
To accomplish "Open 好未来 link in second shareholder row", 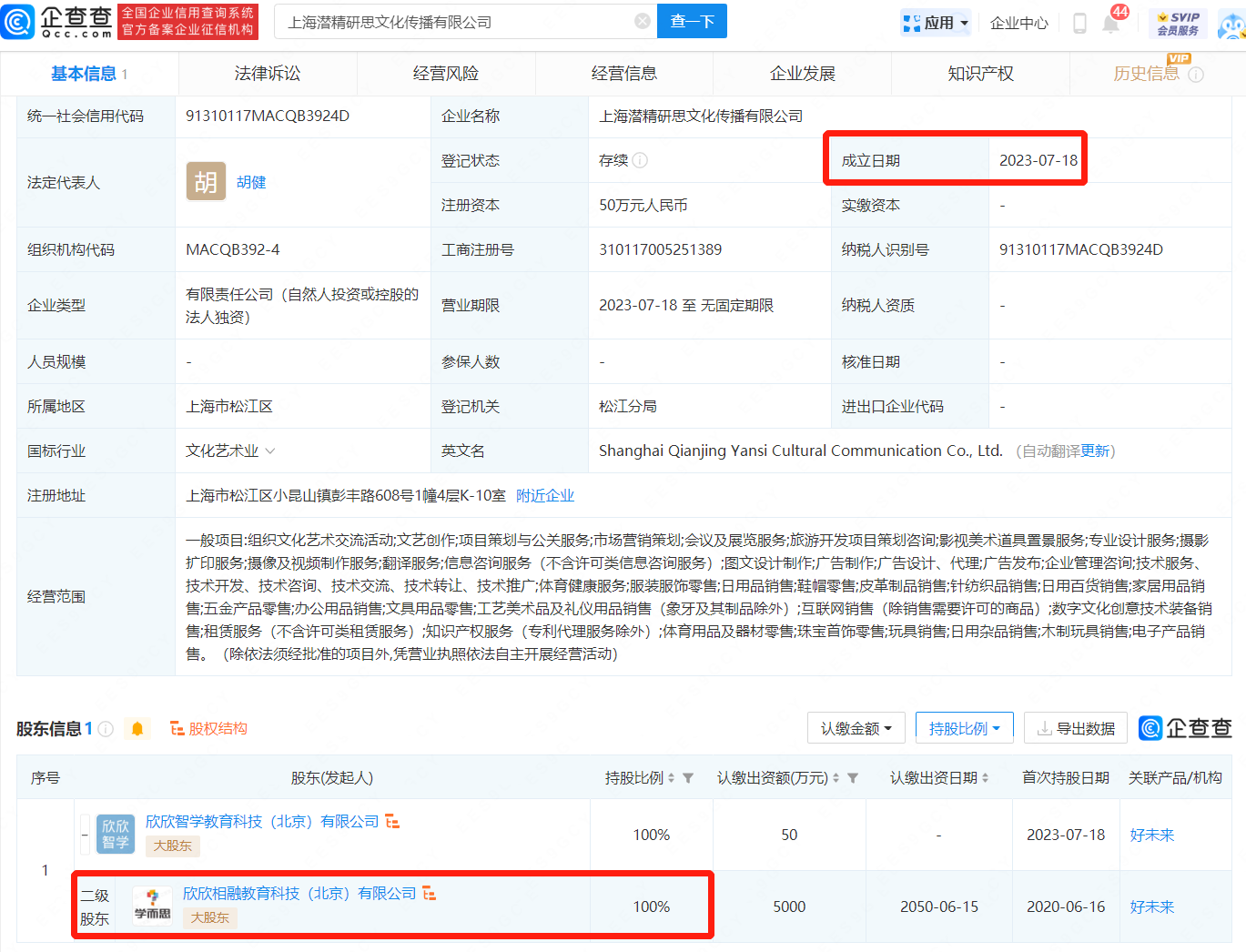I will (x=1152, y=906).
